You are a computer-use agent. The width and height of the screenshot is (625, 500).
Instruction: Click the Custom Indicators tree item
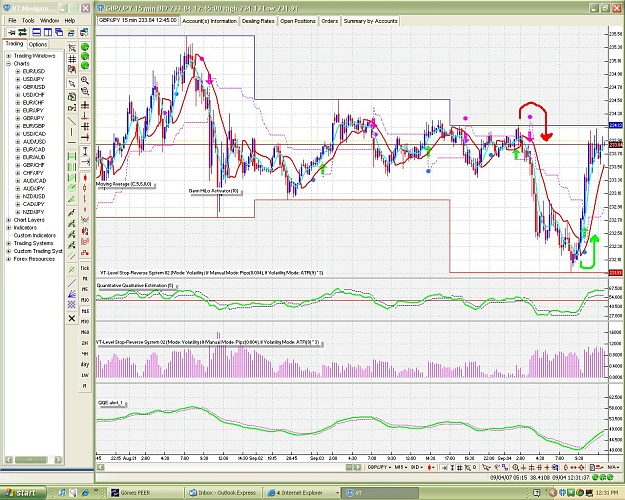coord(35,235)
